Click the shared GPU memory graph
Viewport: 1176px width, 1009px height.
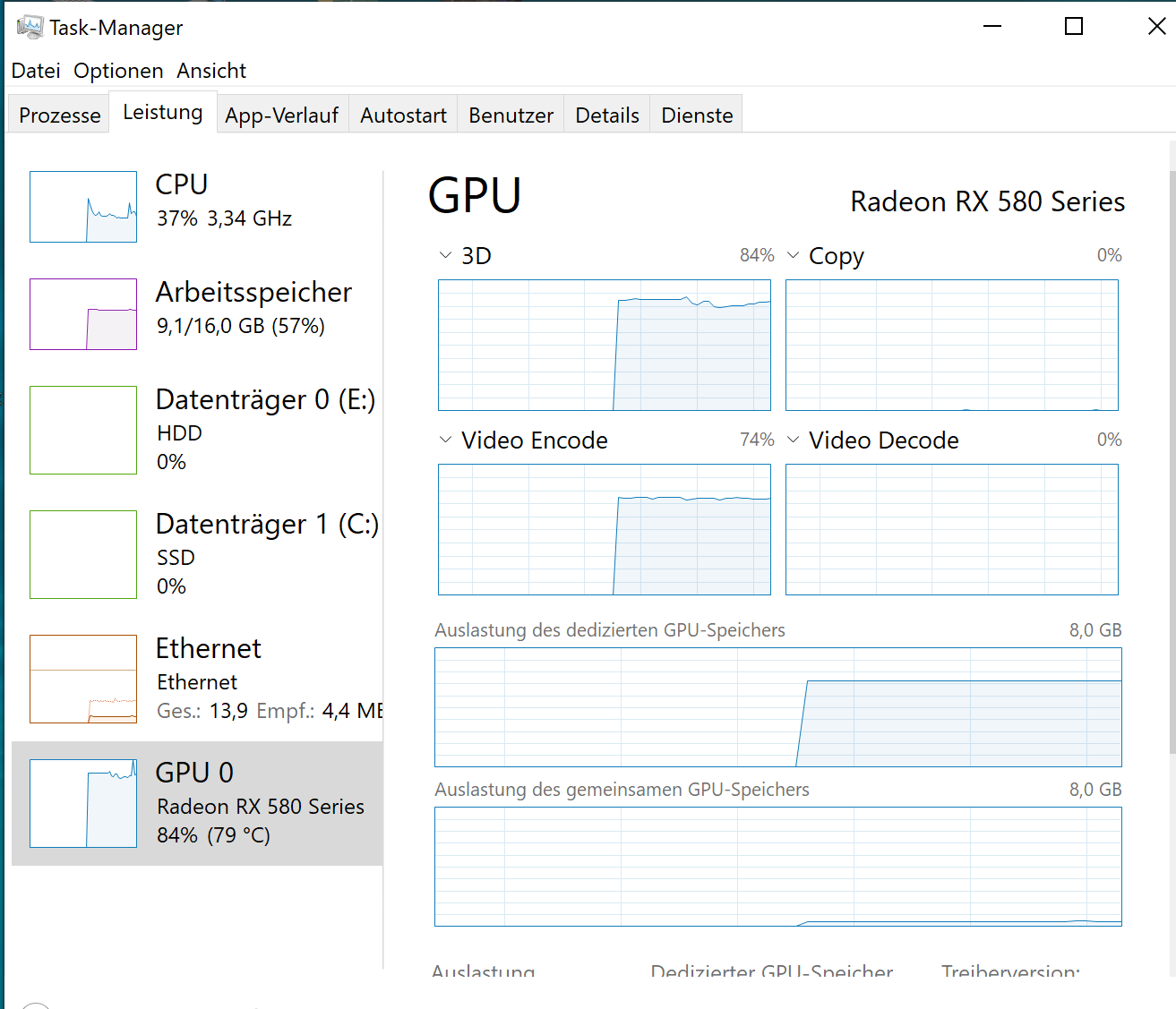point(778,867)
